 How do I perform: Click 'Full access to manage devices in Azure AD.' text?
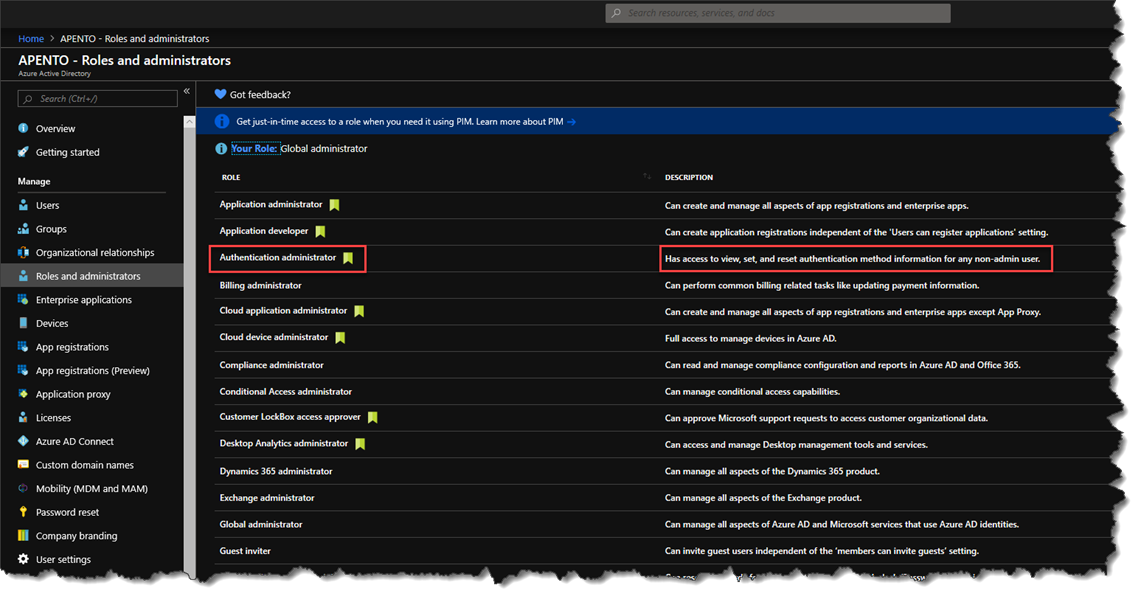750,338
